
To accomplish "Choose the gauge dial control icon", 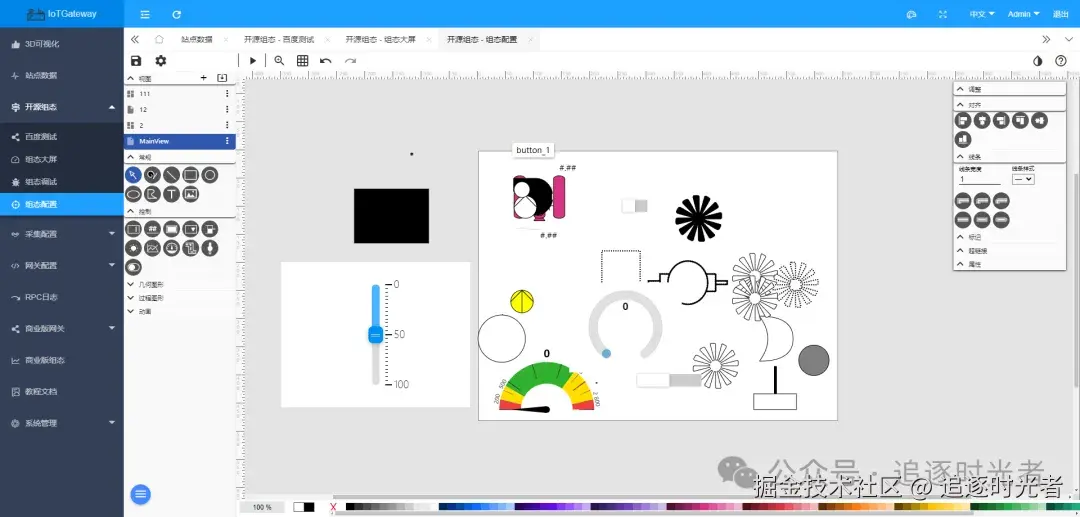I will 172,248.
